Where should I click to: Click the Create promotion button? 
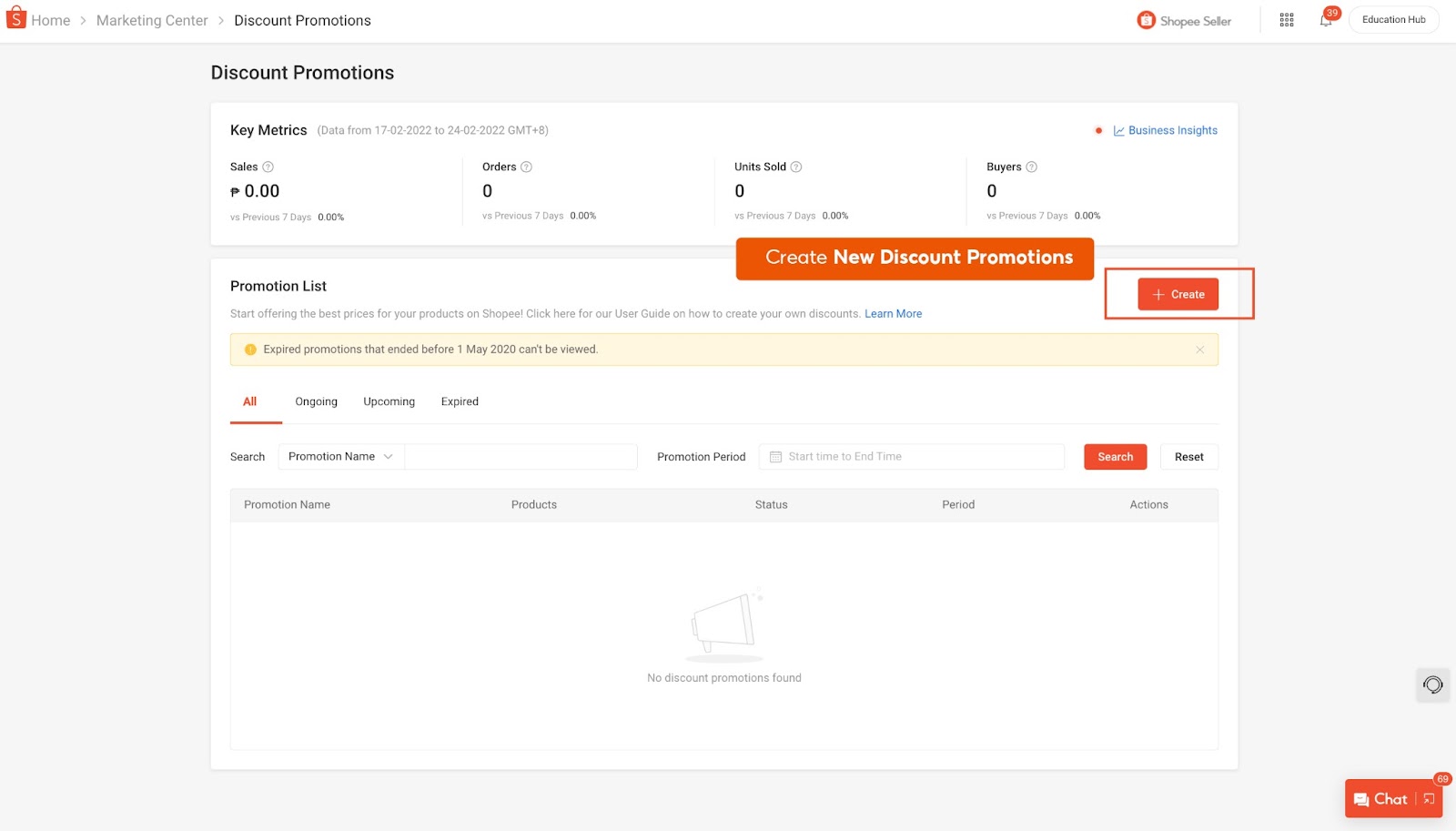pyautogui.click(x=1178, y=294)
